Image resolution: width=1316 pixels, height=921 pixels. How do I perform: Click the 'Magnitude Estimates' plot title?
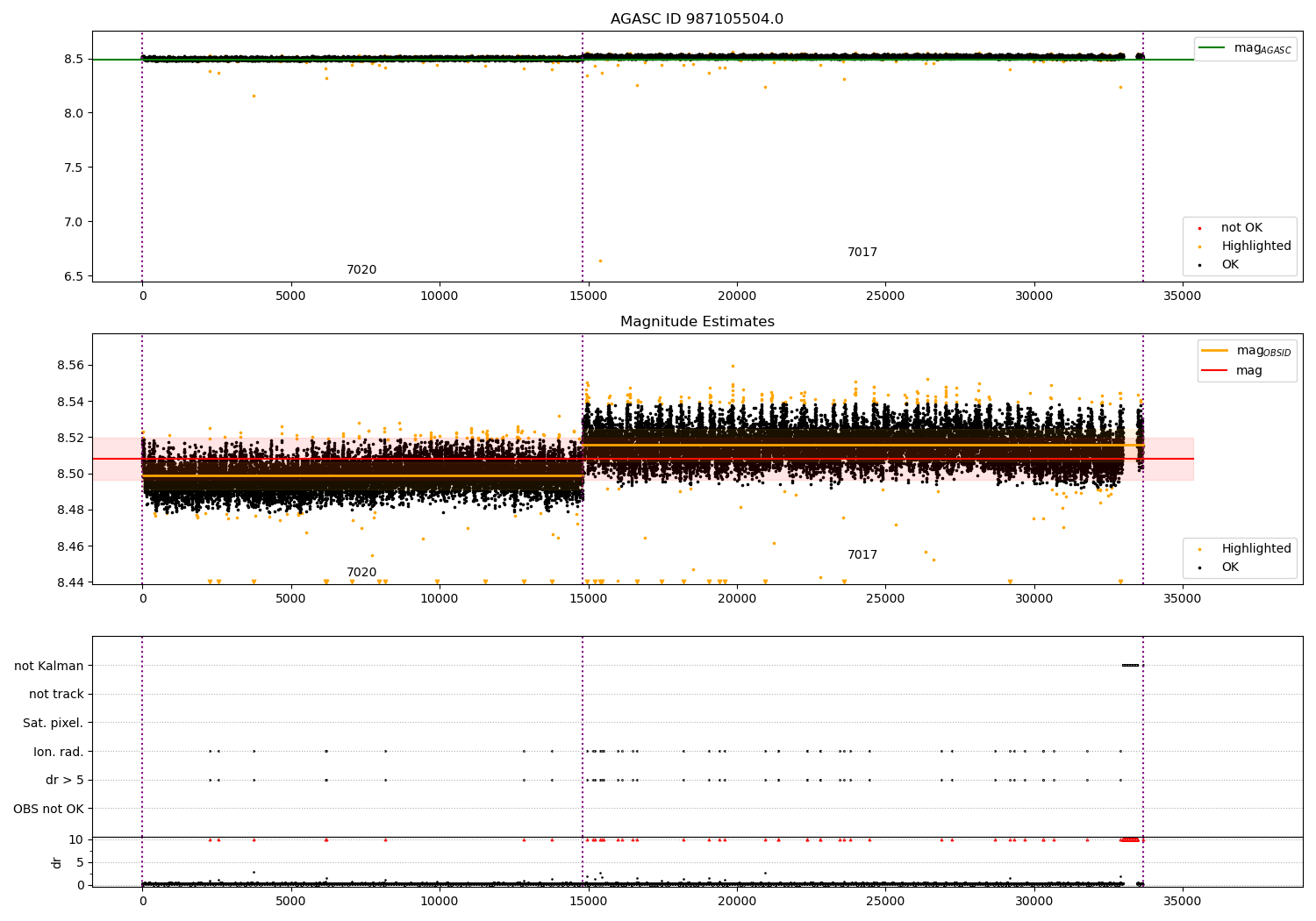(x=697, y=322)
